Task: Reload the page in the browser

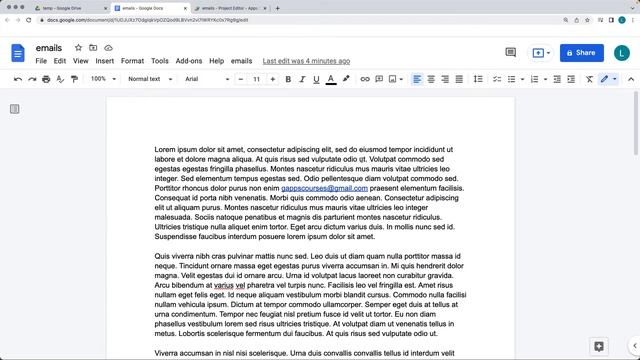Action: point(29,20)
